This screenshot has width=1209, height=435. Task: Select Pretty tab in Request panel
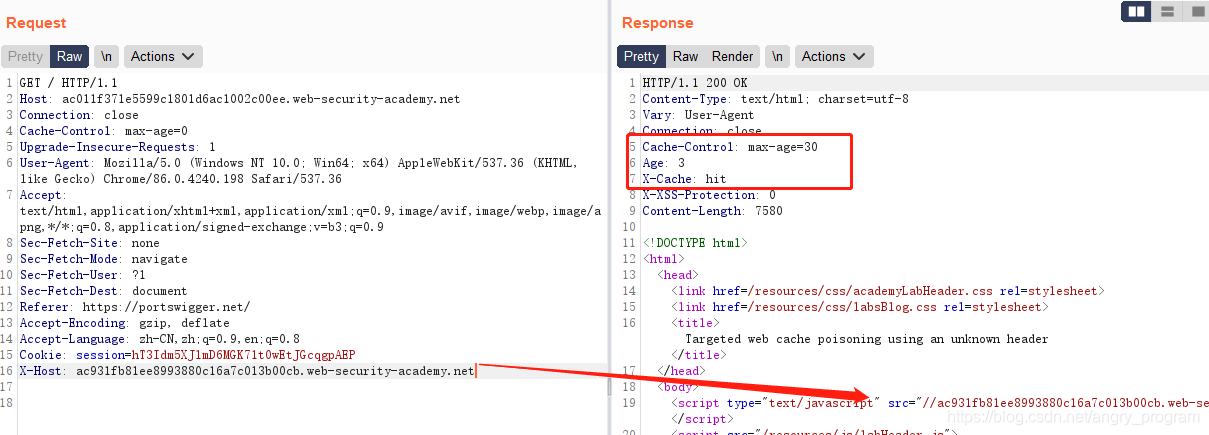(26, 57)
